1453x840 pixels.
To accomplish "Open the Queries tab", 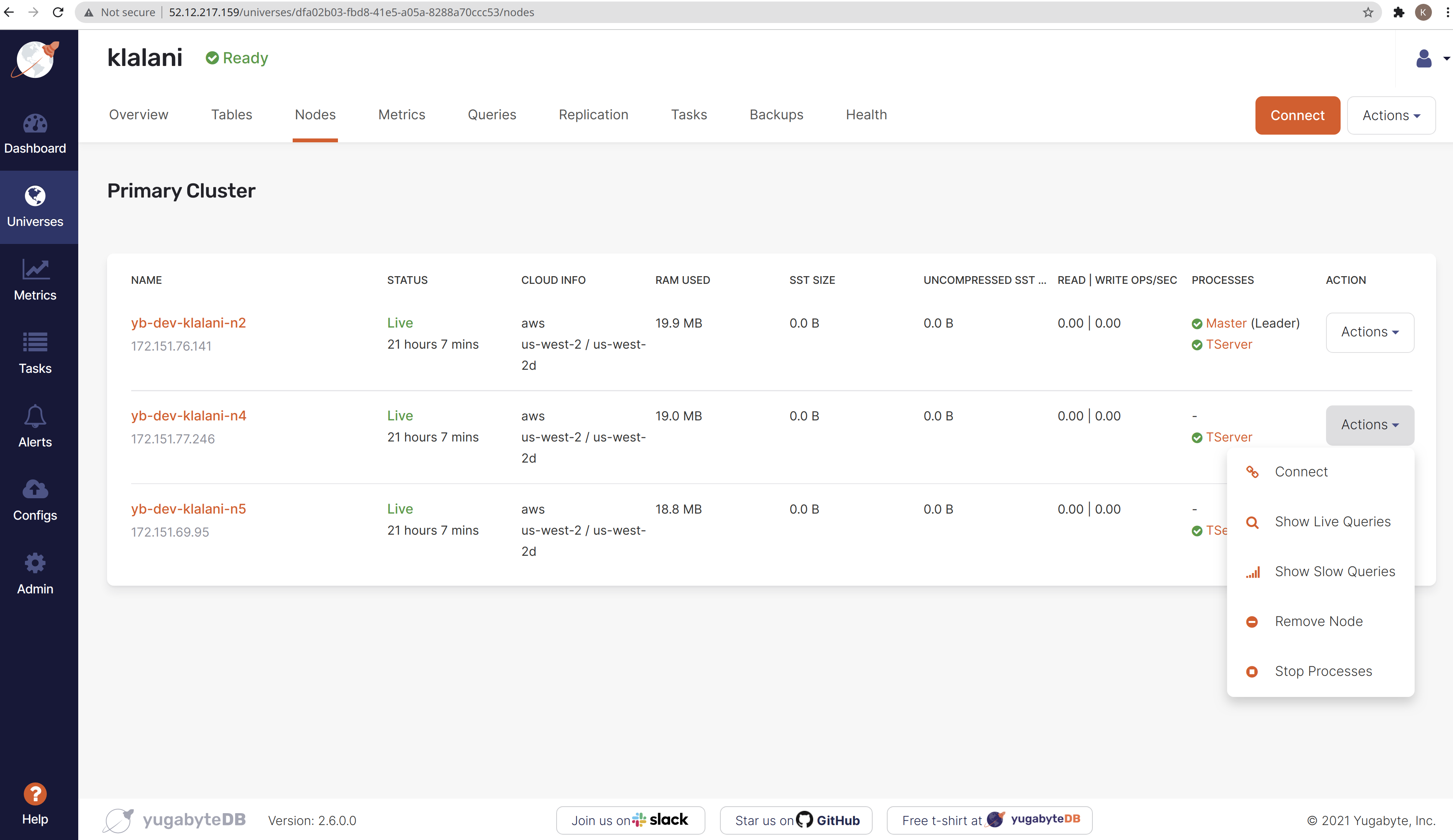I will coord(492,115).
